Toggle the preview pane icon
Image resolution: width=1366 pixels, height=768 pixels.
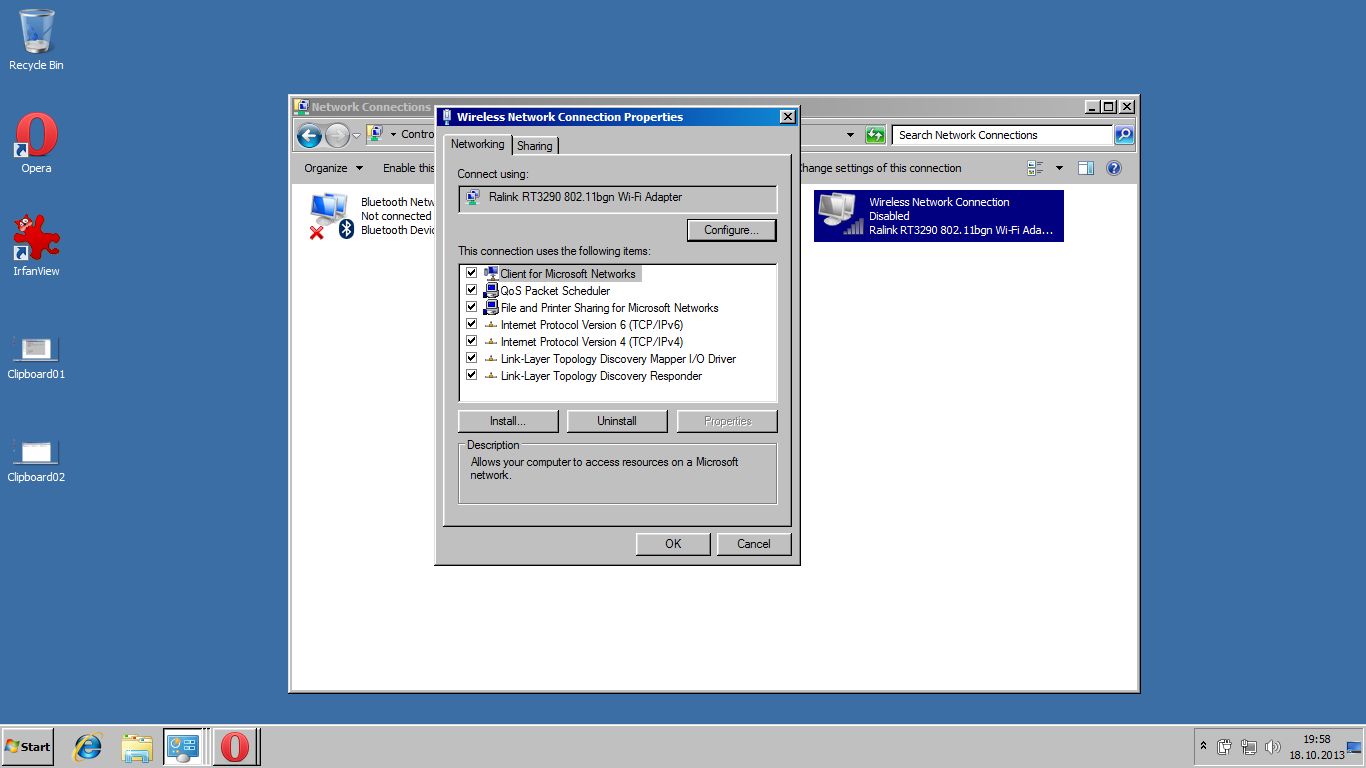(1086, 168)
